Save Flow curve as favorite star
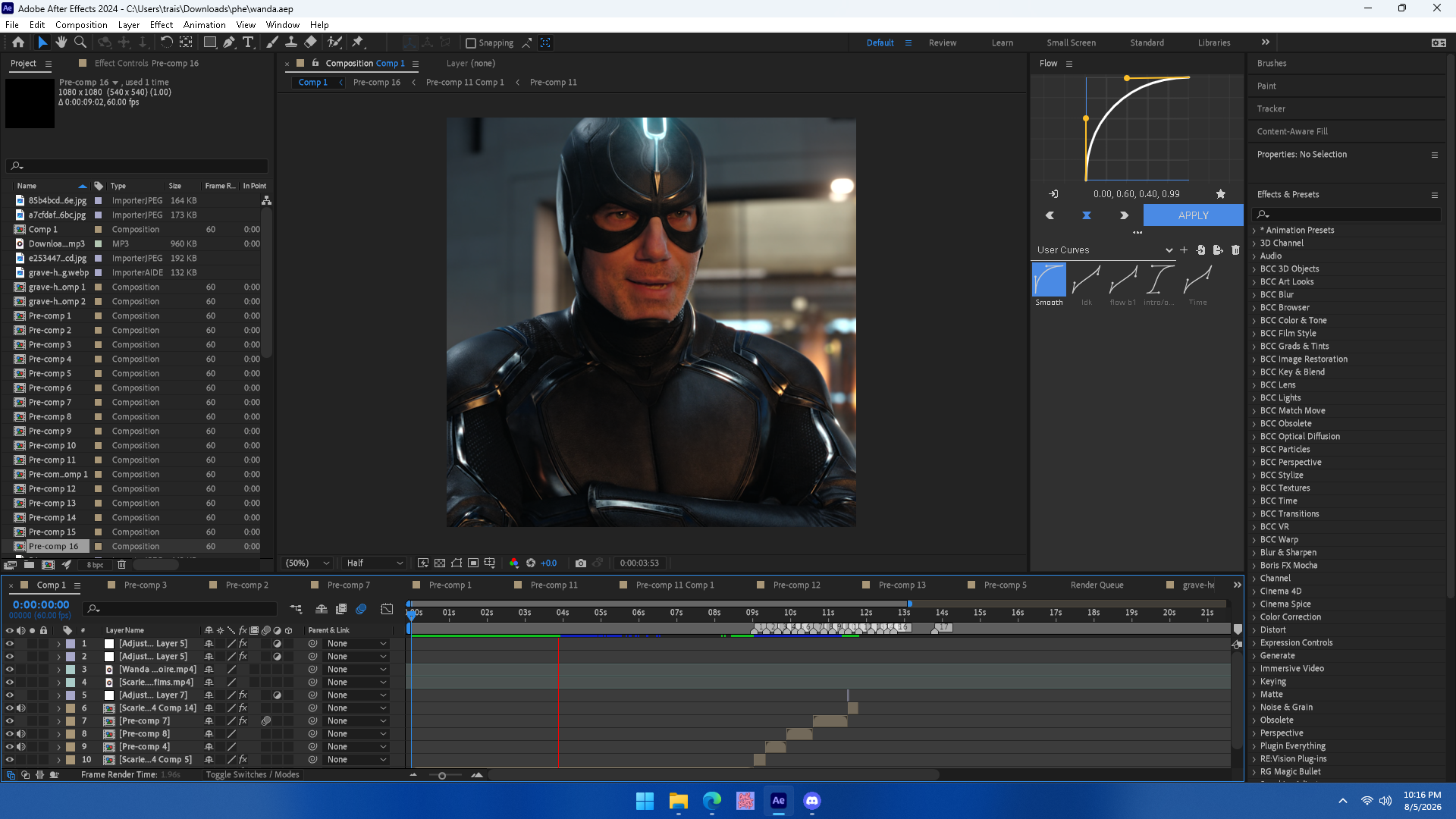Image resolution: width=1456 pixels, height=819 pixels. click(1221, 194)
